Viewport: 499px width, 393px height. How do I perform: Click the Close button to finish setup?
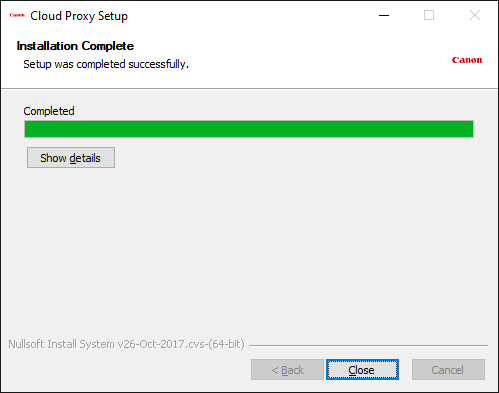pyautogui.click(x=362, y=370)
